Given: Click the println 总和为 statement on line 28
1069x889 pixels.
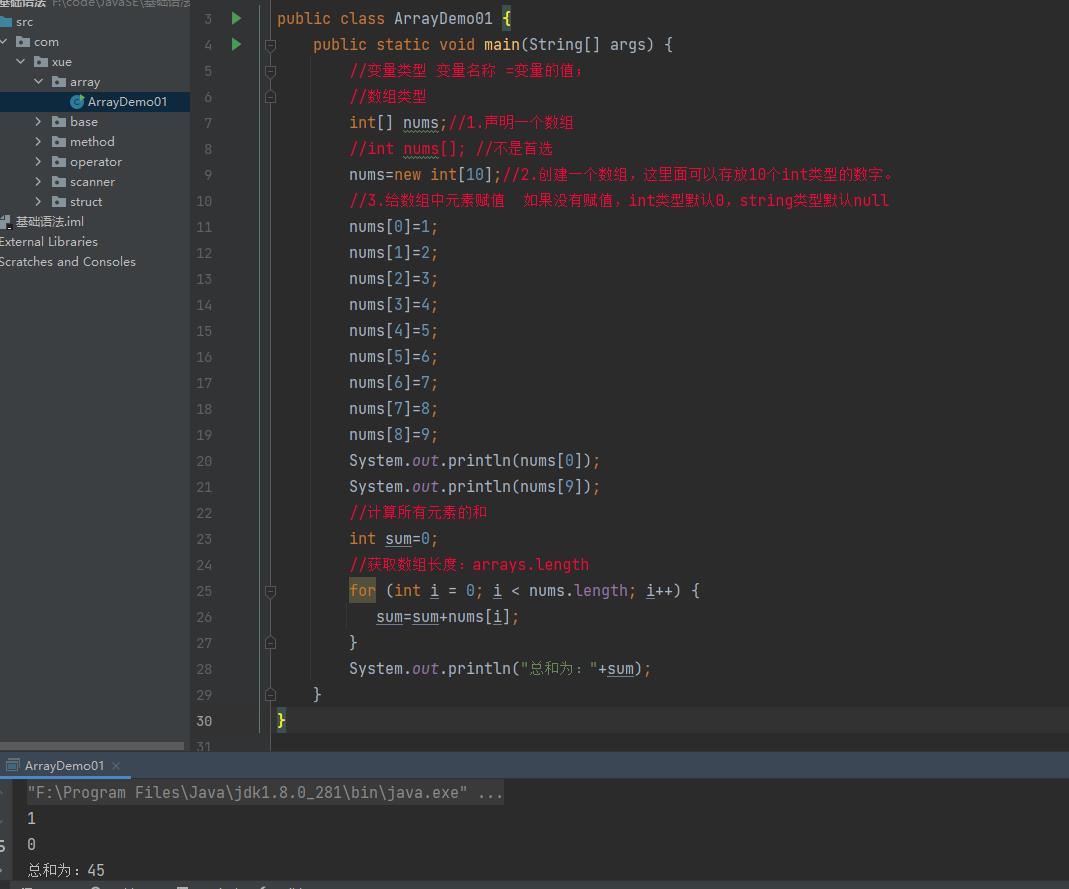Looking at the screenshot, I should pos(500,669).
